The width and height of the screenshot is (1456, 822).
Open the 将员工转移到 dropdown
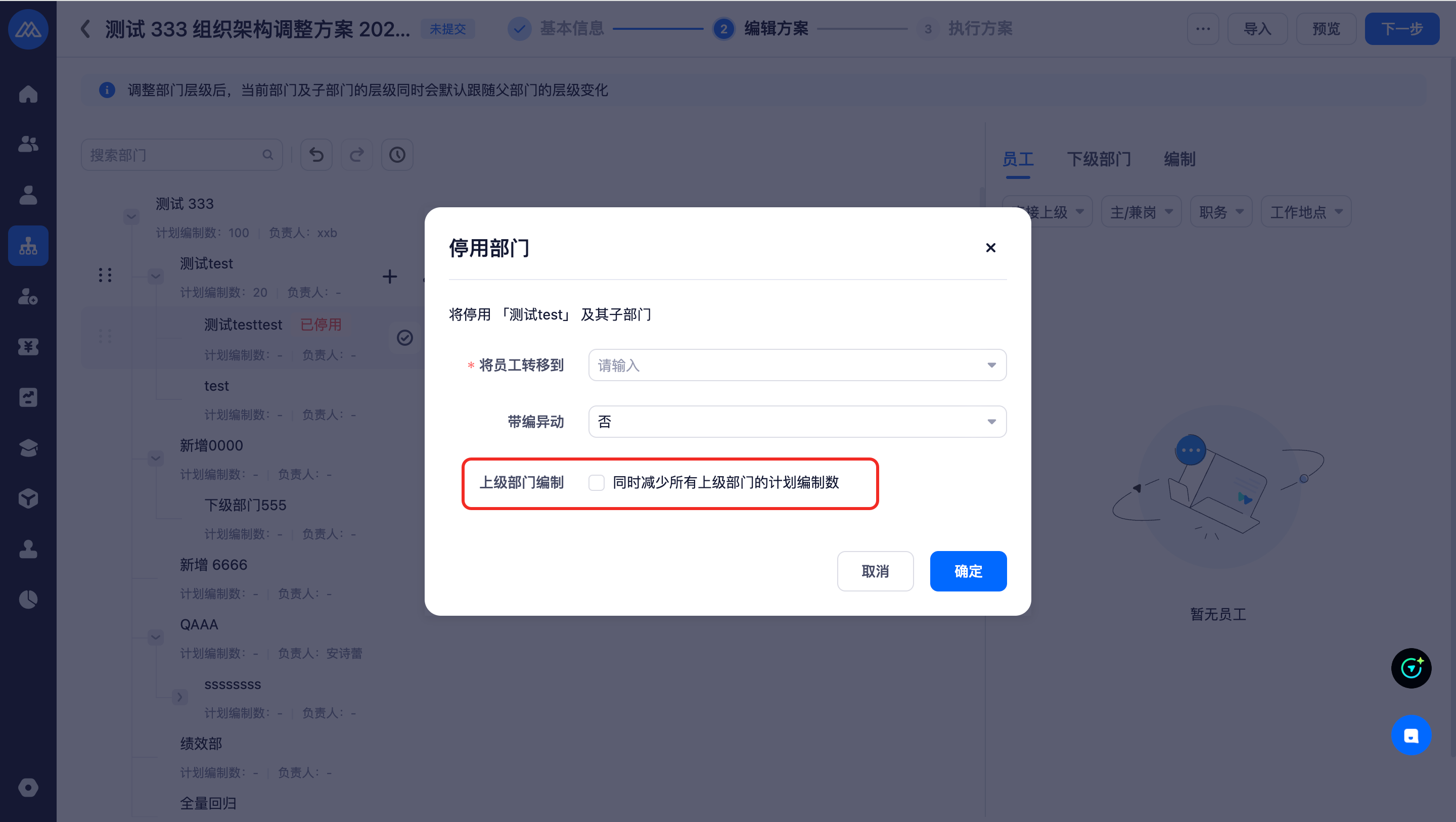click(x=797, y=365)
